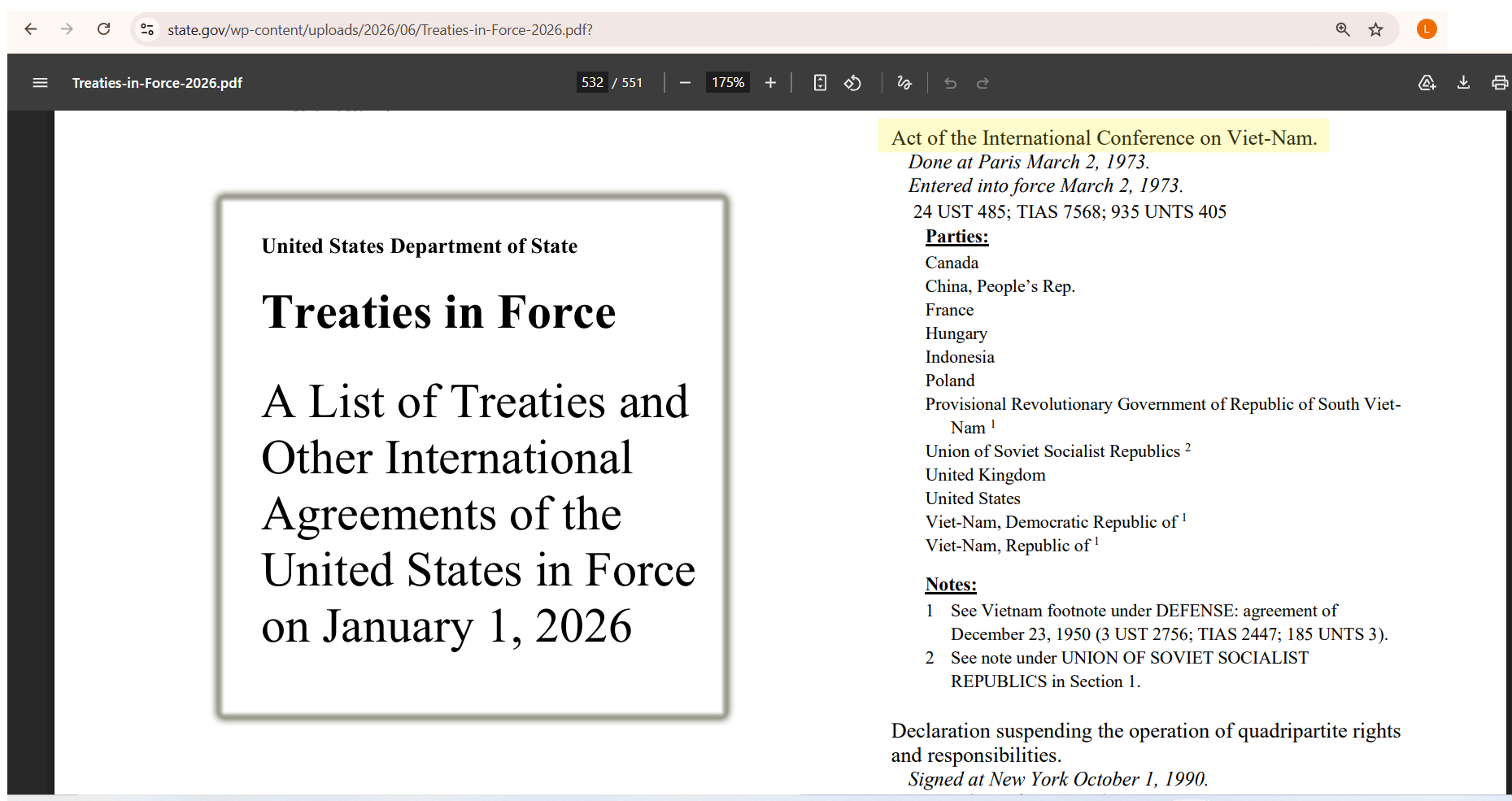Click Viet-Nam, Democratic Republic of entry
Screen dimensions: 1512x801
tap(1056, 522)
